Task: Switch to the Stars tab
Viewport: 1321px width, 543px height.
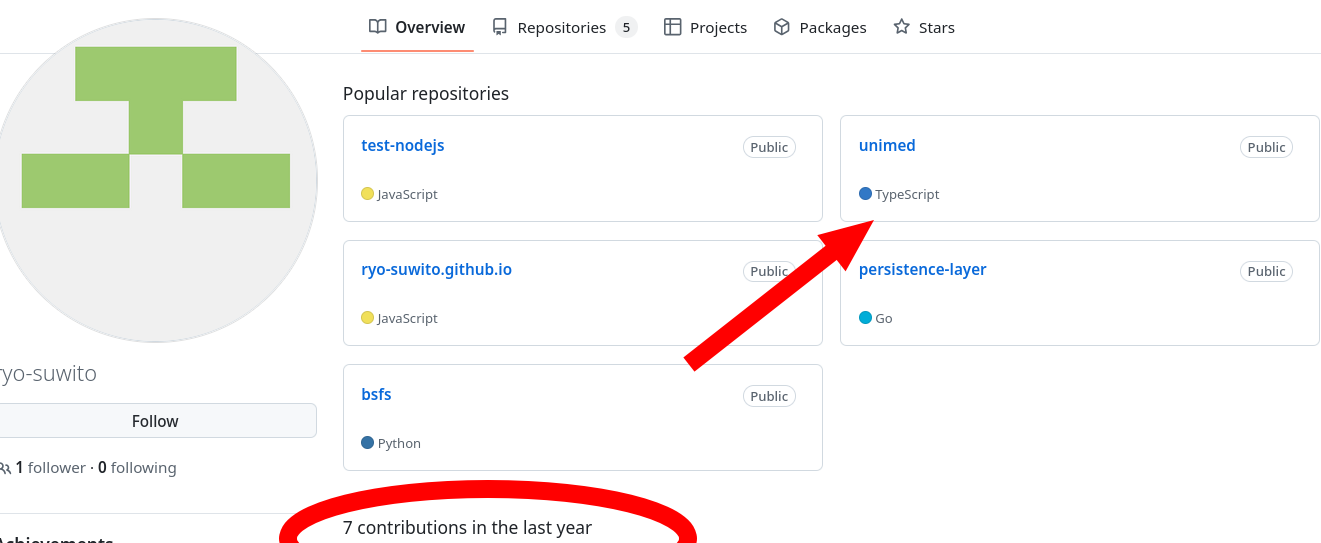Action: (924, 27)
